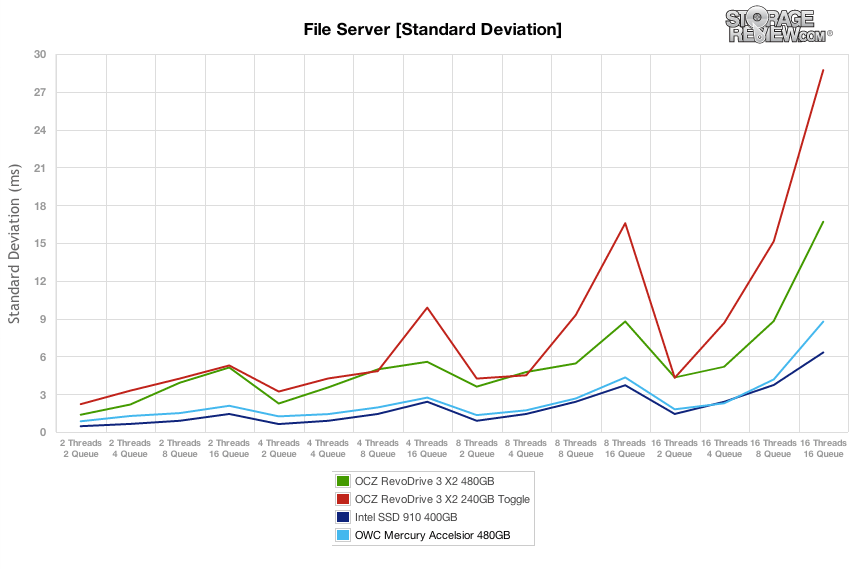850x569 pixels.
Task: Click the light blue OWC Mercury Accelsior swatch
Action: [x=343, y=535]
